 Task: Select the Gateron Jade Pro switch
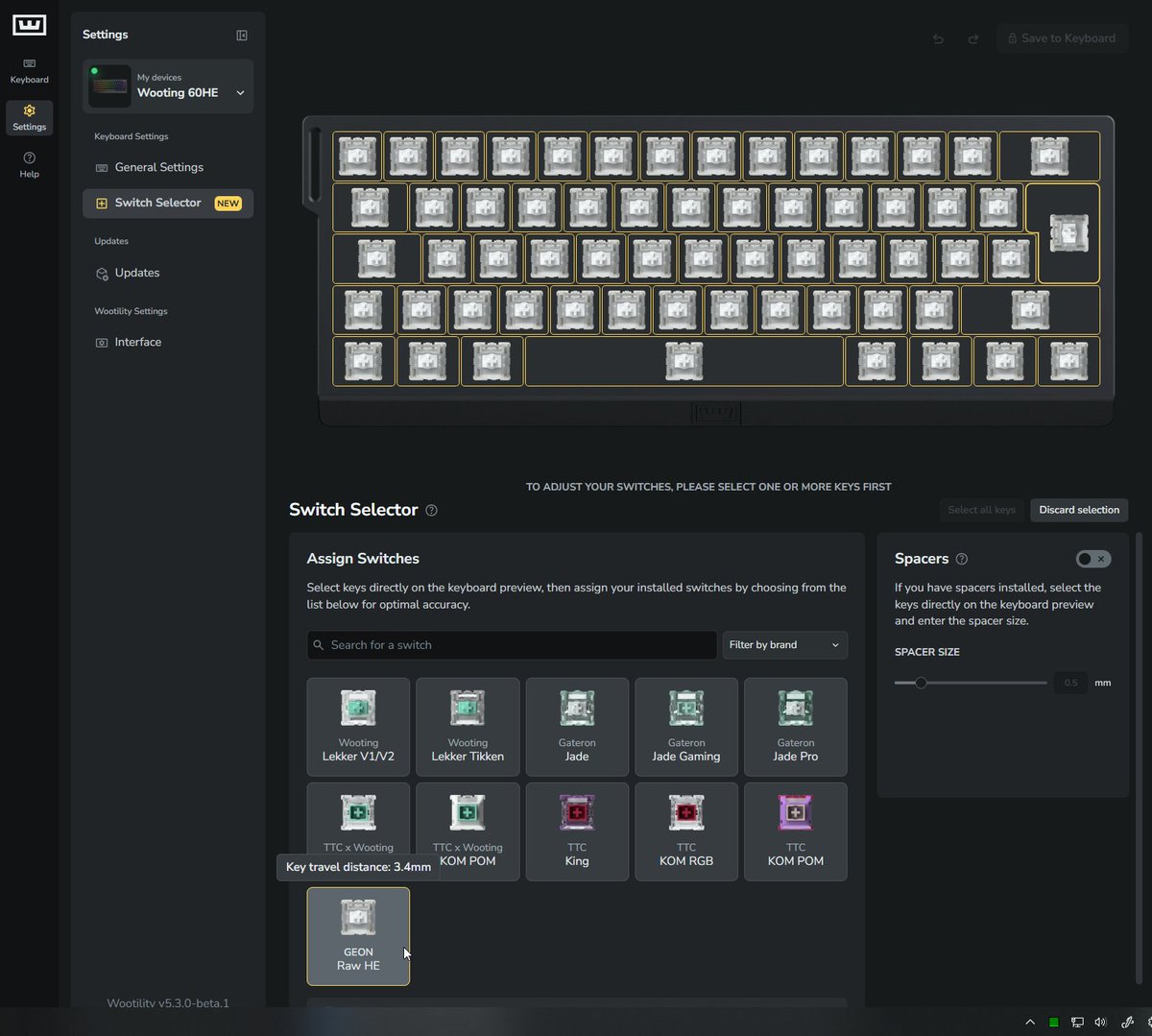796,727
